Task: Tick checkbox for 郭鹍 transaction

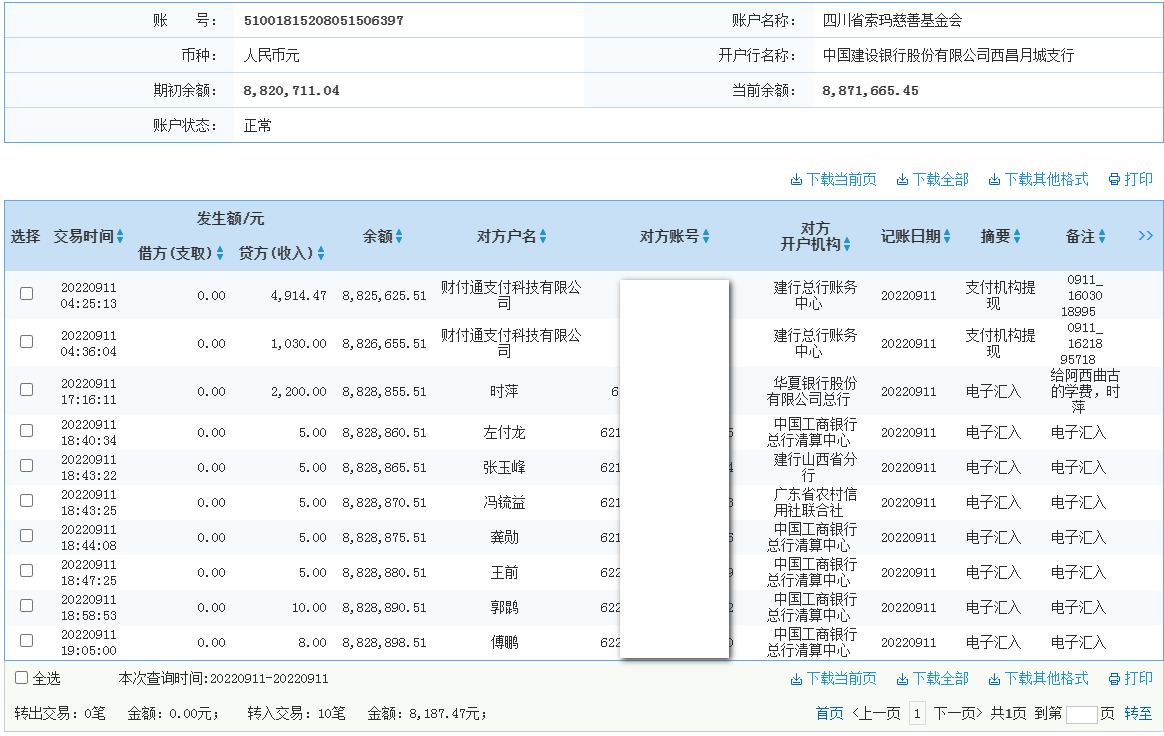Action: [x=27, y=605]
